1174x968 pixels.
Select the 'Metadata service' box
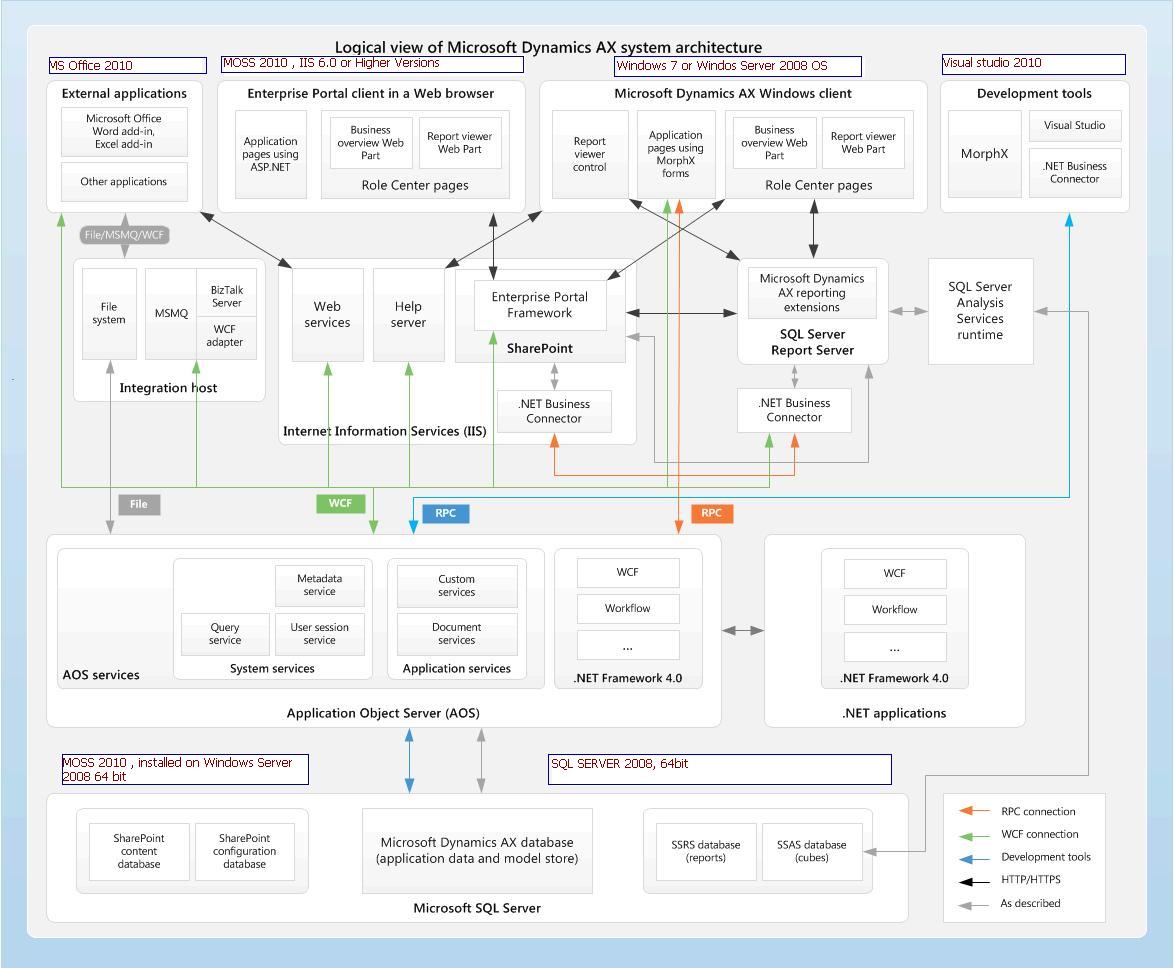pos(320,585)
